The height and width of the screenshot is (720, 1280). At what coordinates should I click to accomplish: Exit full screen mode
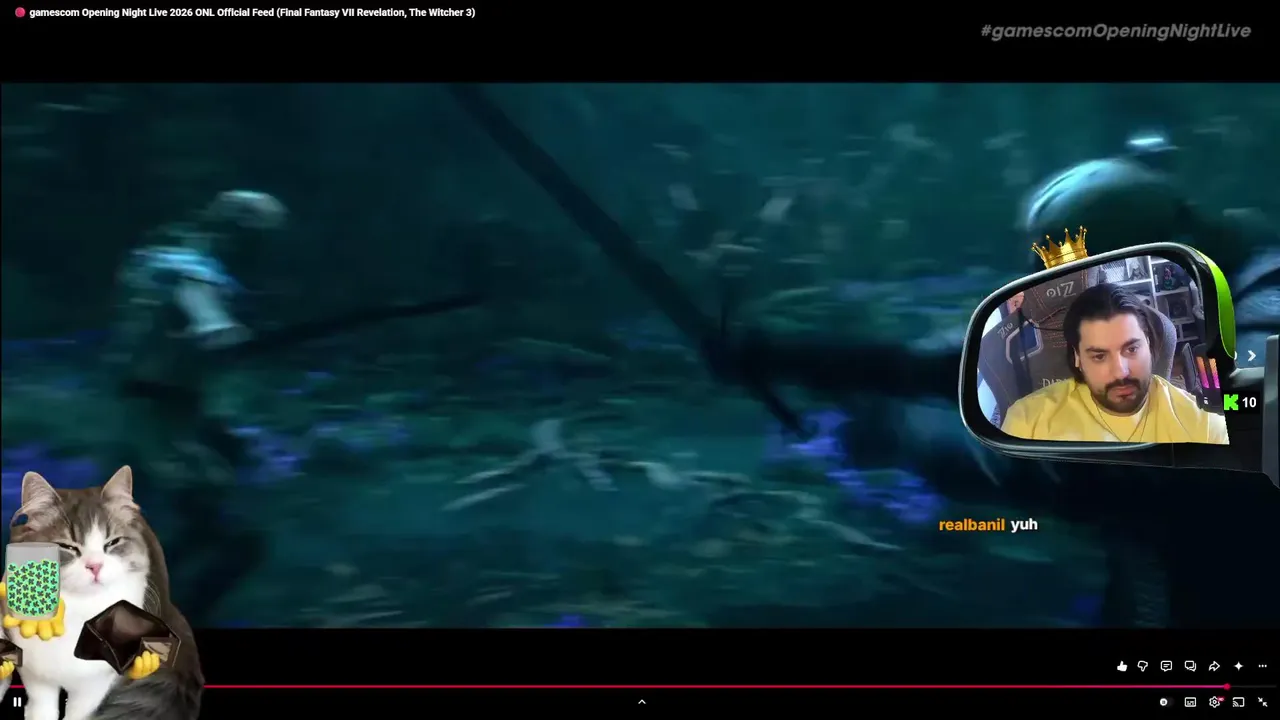click(x=1262, y=702)
